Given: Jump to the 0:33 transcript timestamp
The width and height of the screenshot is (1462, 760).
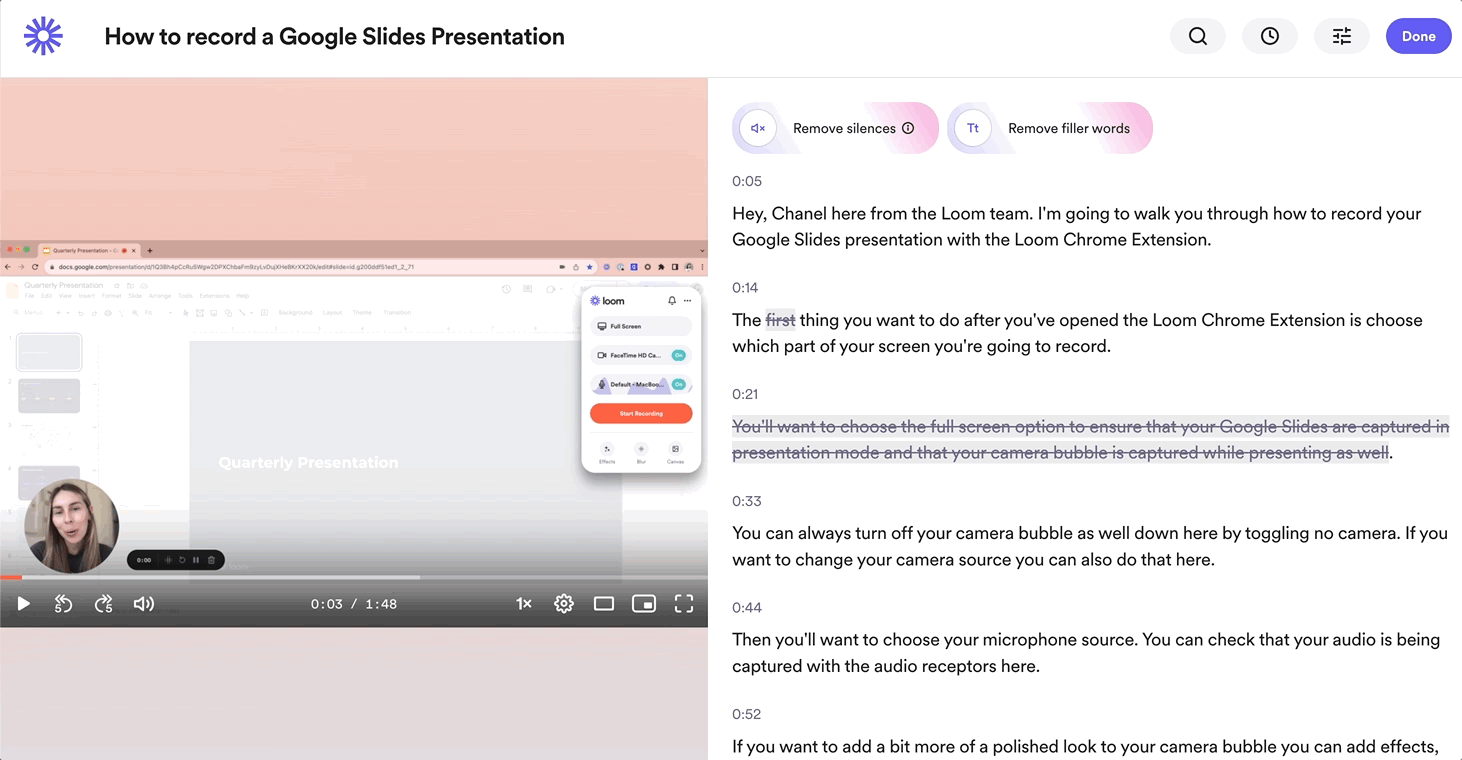Looking at the screenshot, I should [x=746, y=501].
